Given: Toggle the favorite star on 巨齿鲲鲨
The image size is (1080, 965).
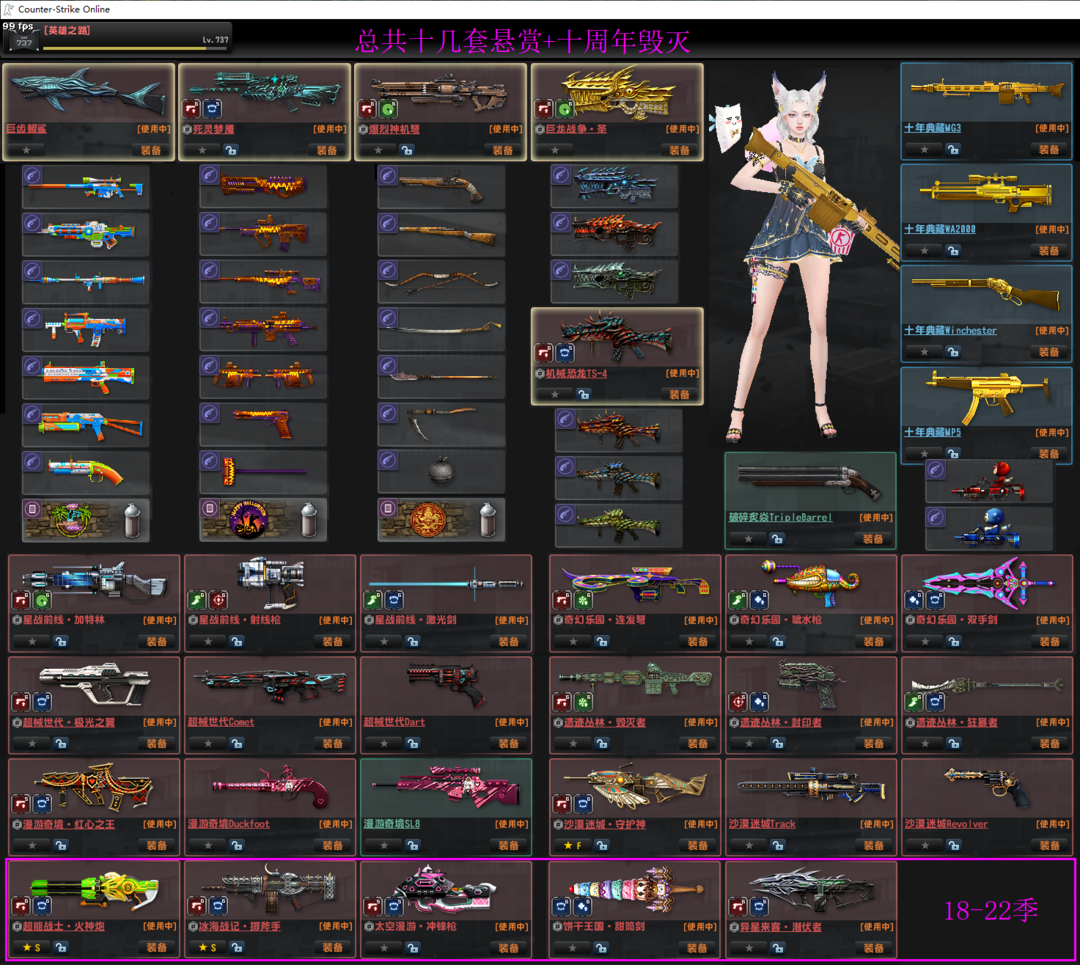Looking at the screenshot, I should pos(26,149).
